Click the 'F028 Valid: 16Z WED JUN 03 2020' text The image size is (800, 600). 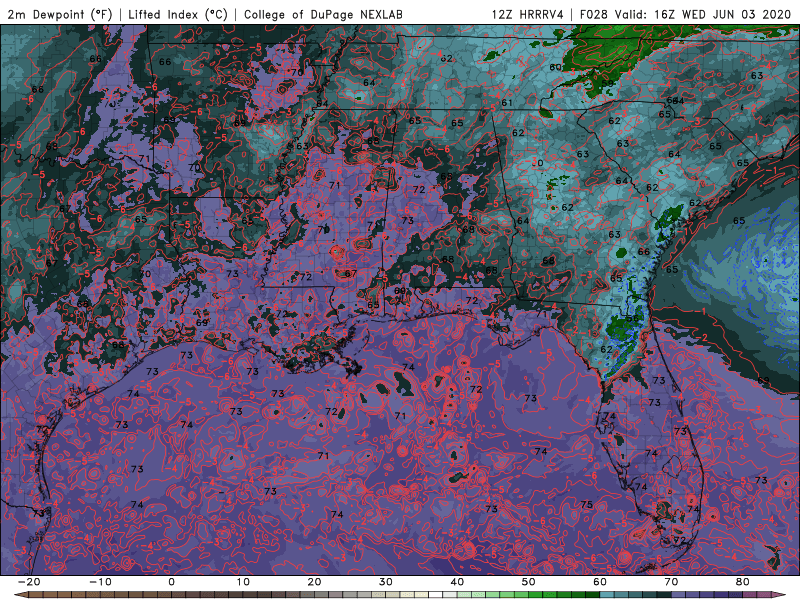point(685,14)
